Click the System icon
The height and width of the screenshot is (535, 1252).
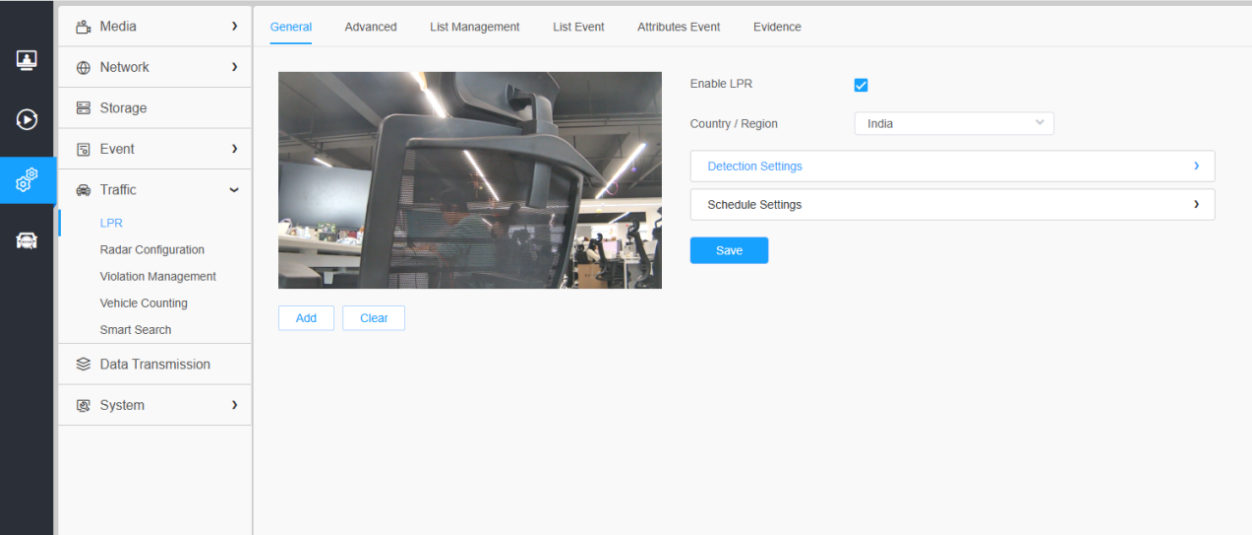click(x=83, y=405)
